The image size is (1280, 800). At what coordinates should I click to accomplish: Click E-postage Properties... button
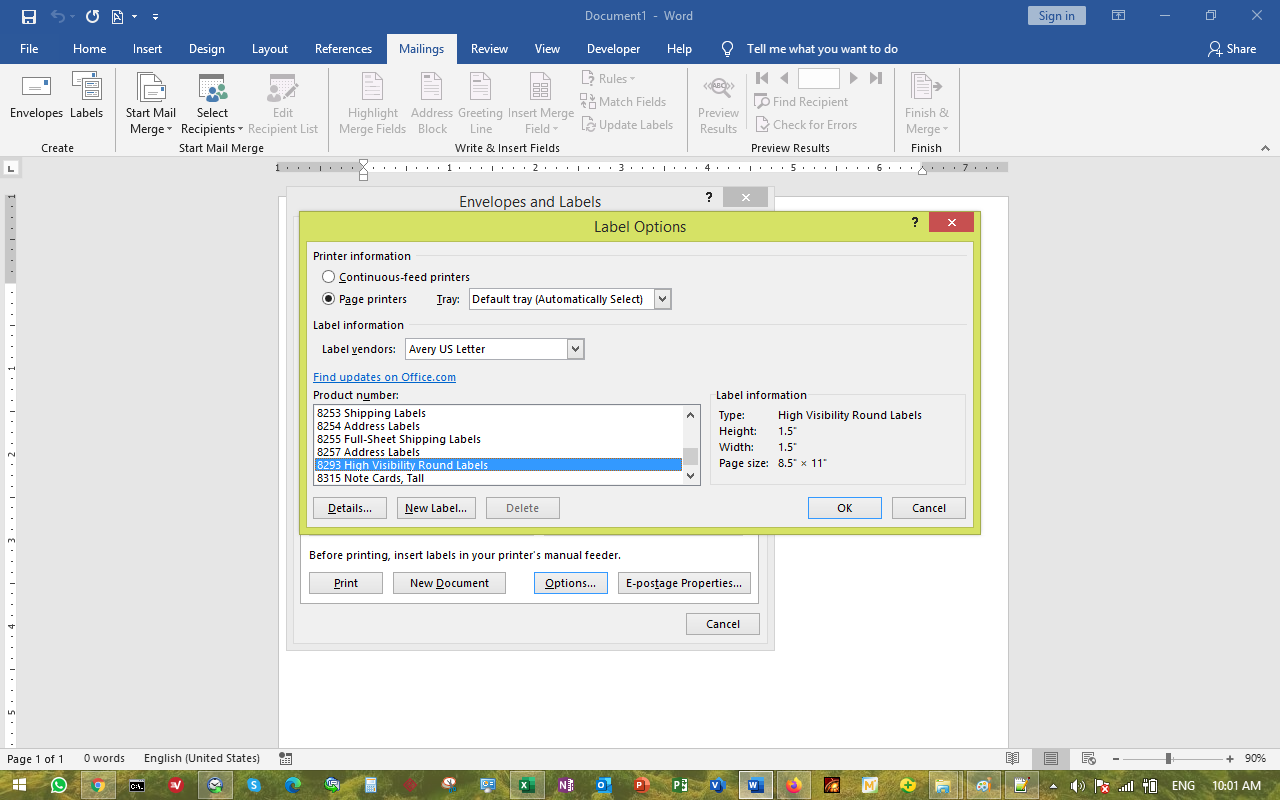[x=684, y=583]
